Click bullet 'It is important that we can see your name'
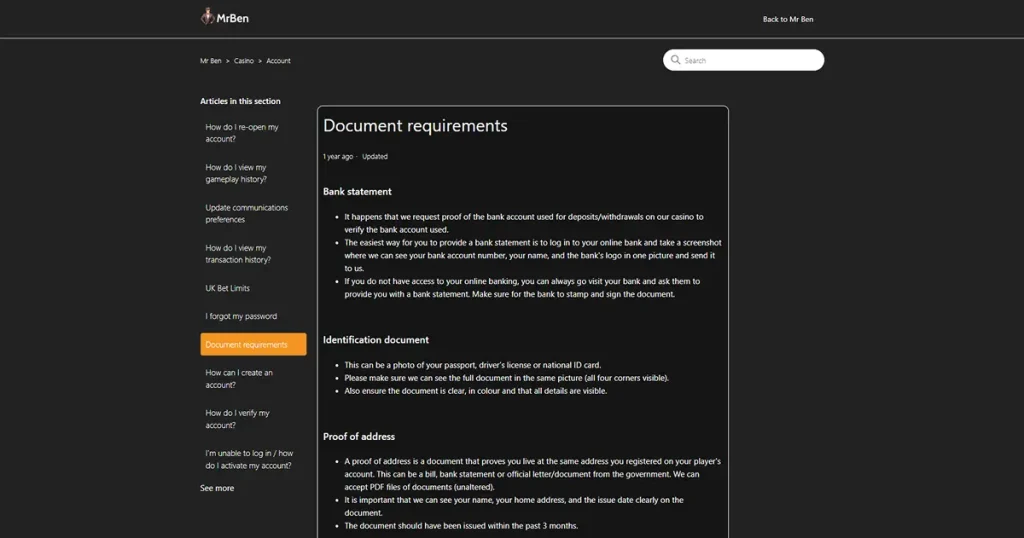Image resolution: width=1024 pixels, height=538 pixels. click(x=514, y=506)
